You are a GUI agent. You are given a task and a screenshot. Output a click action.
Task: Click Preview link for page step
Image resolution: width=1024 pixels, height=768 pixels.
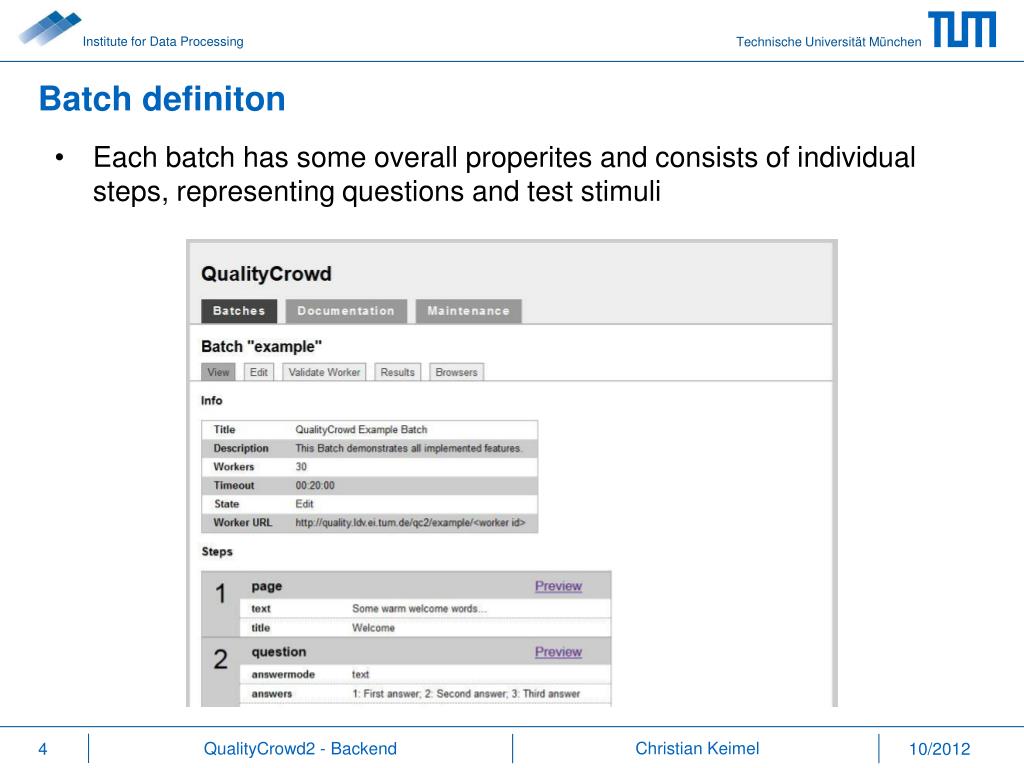pos(558,586)
